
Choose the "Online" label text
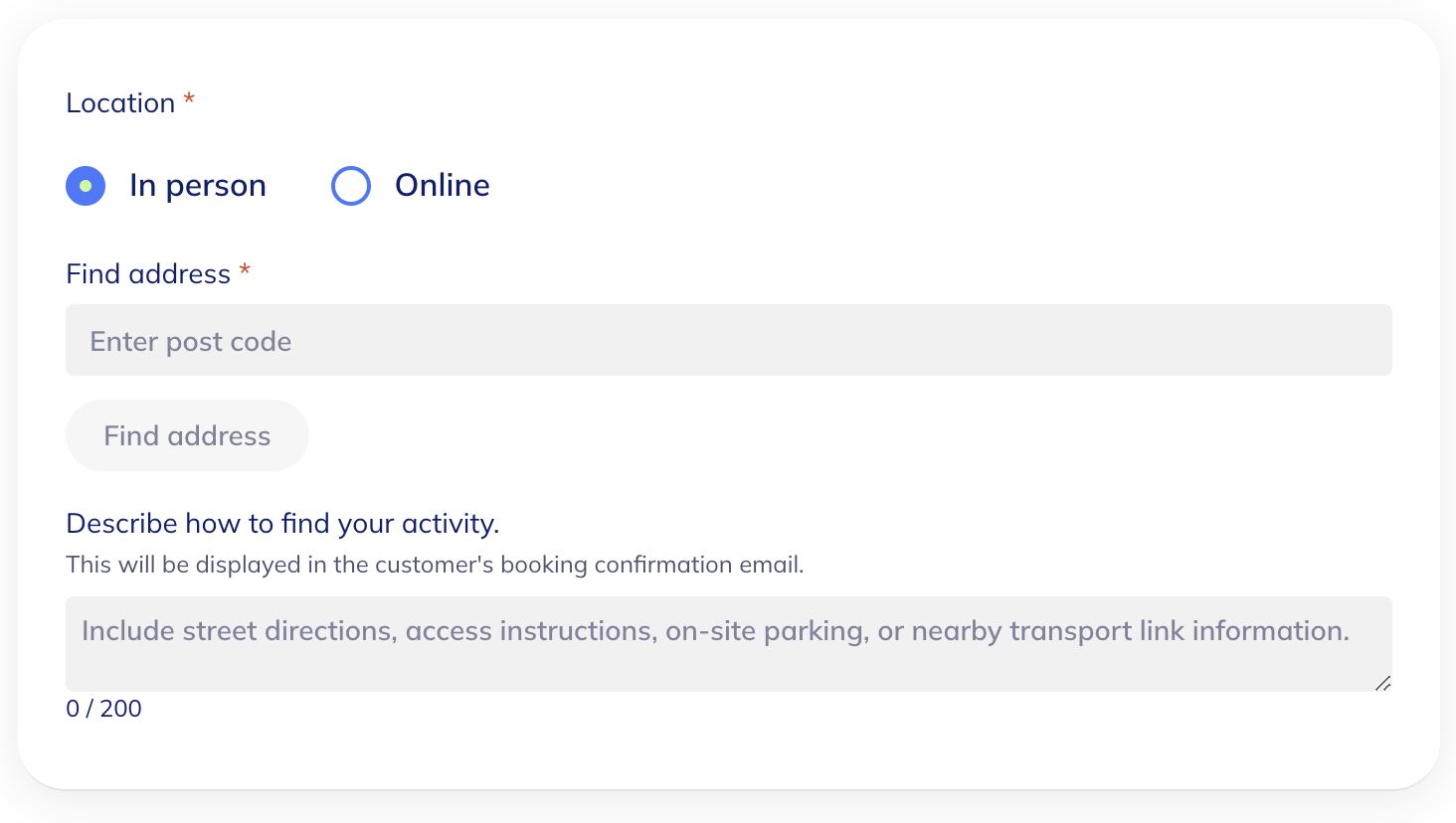point(443,186)
